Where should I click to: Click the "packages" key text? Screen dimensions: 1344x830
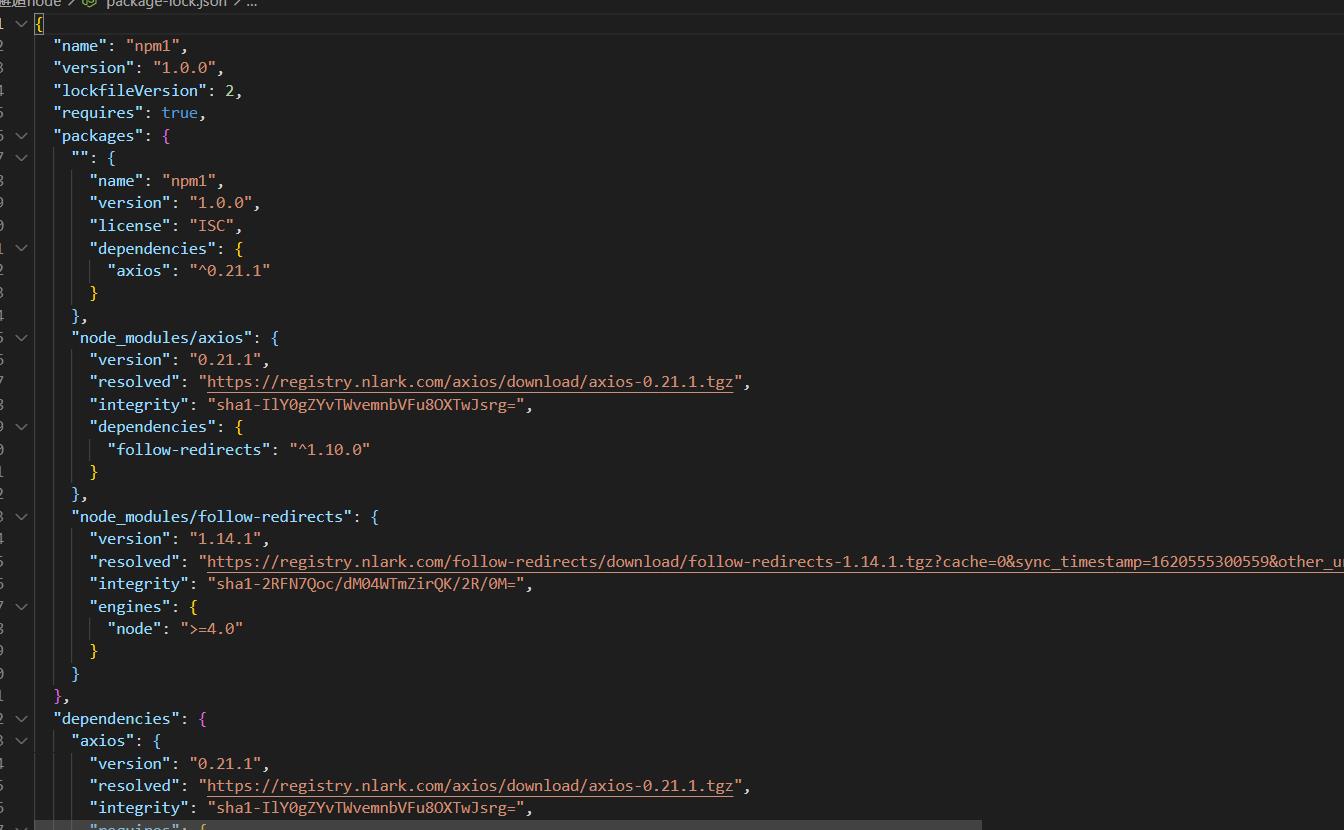pos(98,135)
